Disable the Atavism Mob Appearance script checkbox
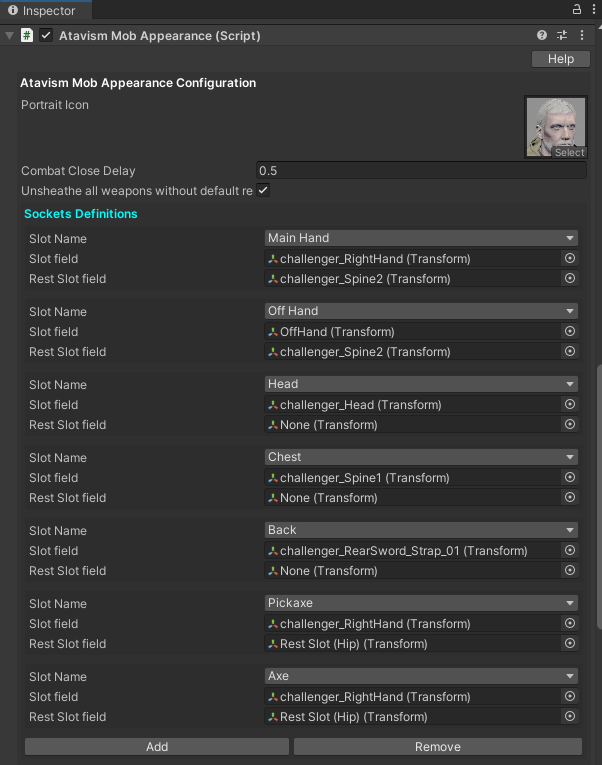This screenshot has height=765, width=602. 46,35
